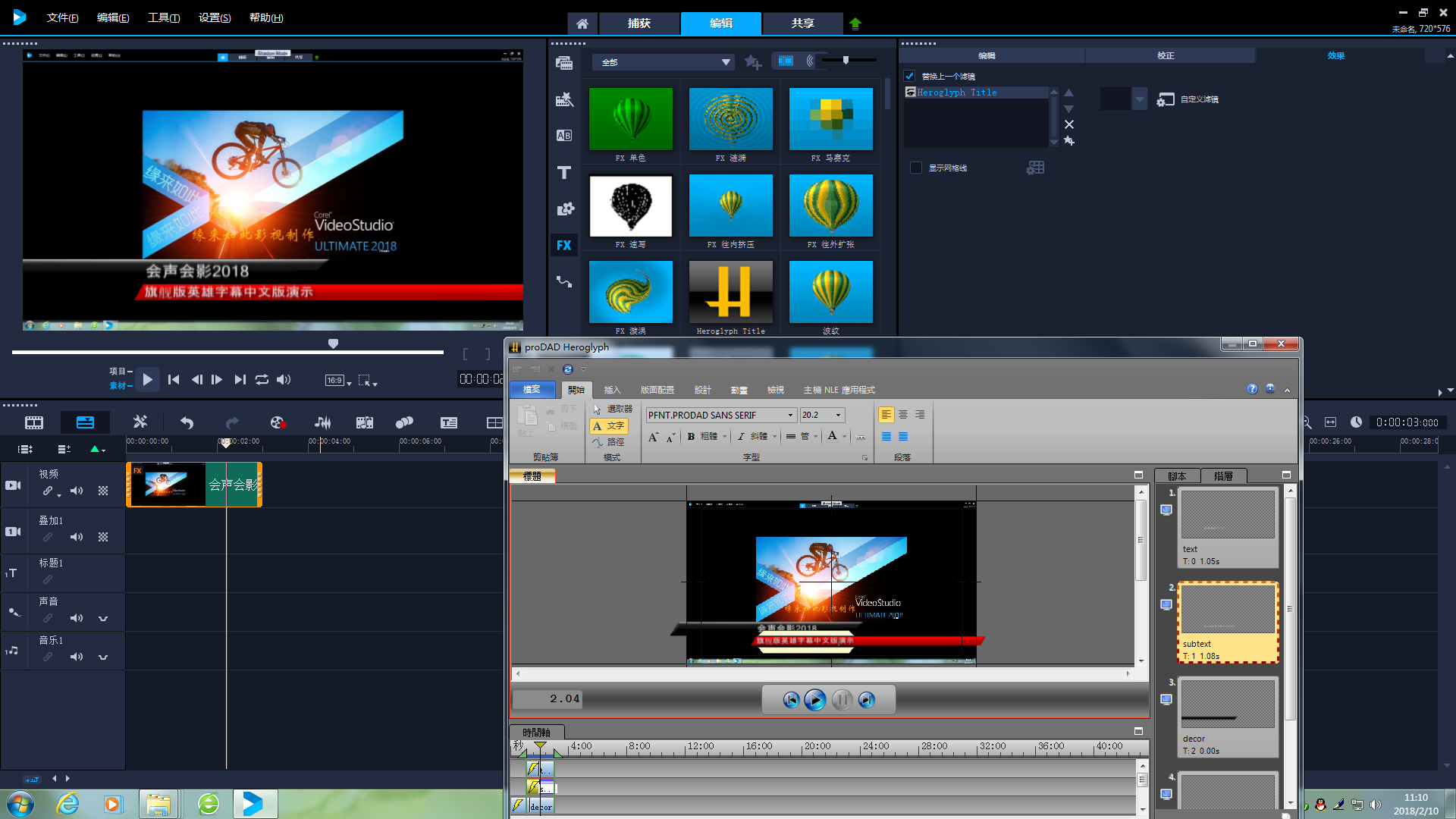1456x819 pixels.
Task: Open customize filter icon
Action: coord(1166,99)
